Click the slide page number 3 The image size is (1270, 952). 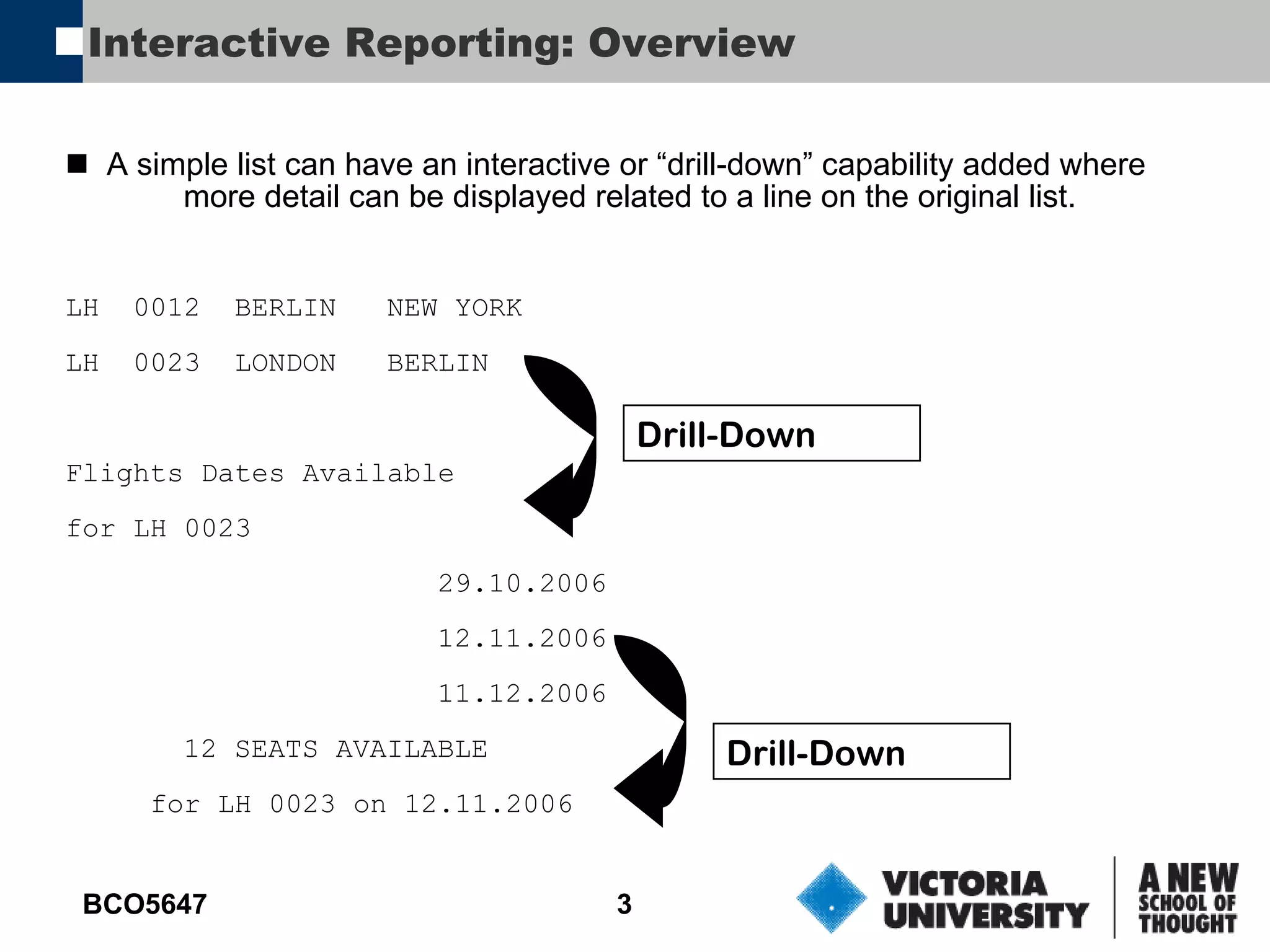624,904
